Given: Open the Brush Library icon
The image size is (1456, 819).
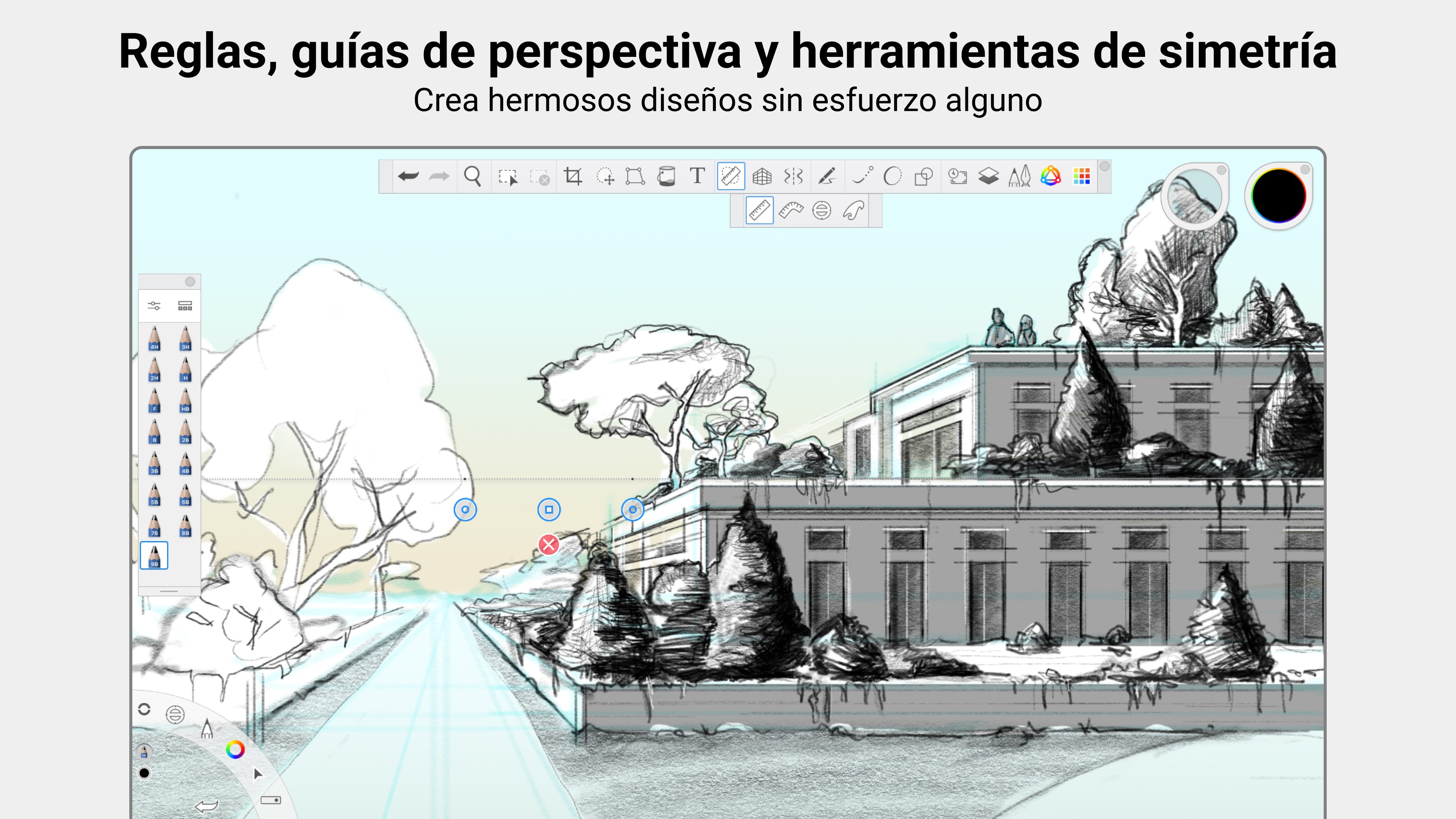Looking at the screenshot, I should click(x=185, y=306).
